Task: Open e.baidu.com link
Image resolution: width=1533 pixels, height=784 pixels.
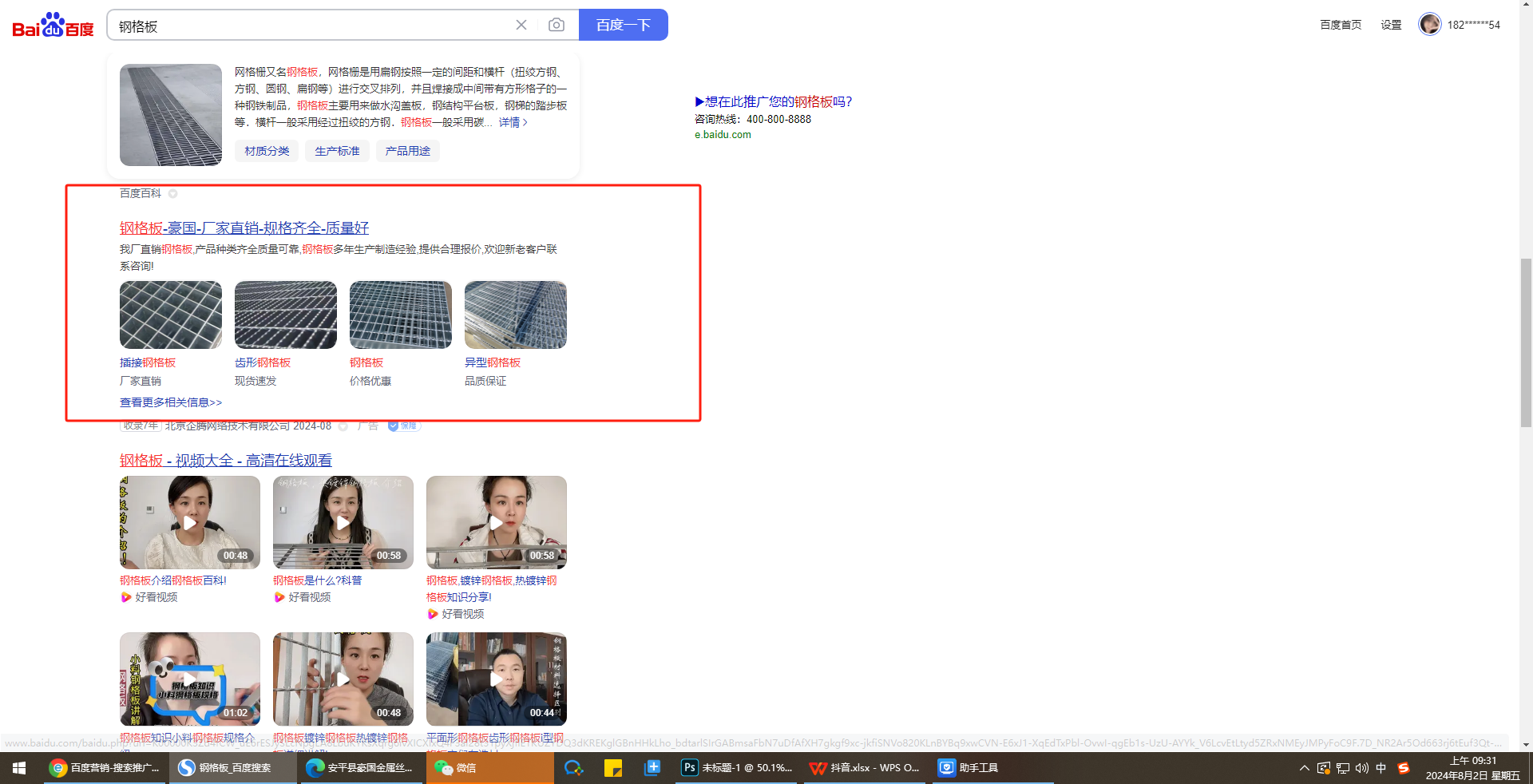Action: click(x=723, y=135)
